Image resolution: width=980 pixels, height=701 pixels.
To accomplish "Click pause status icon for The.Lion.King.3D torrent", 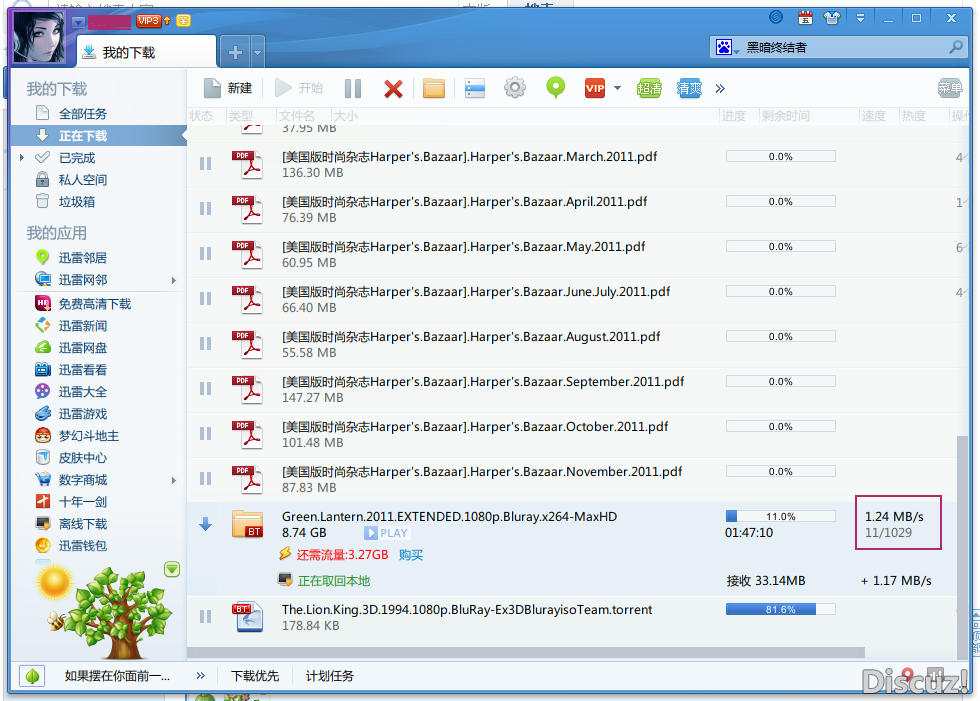I will (x=206, y=617).
